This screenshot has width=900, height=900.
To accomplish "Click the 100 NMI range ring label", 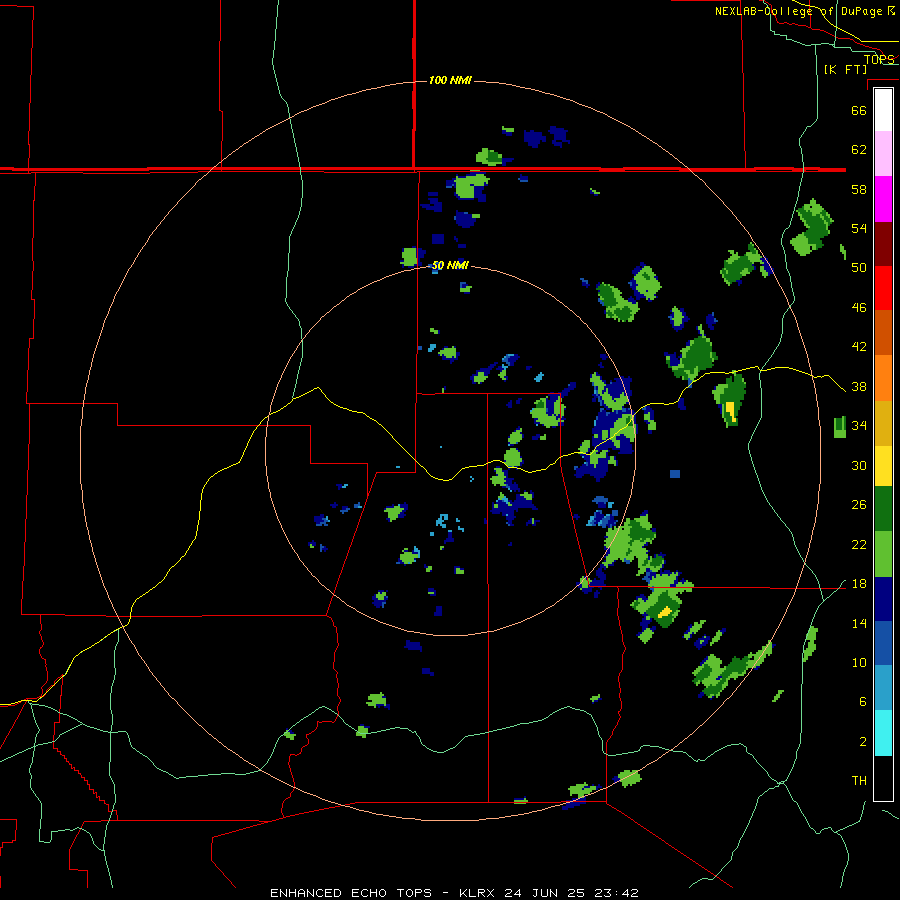I will [450, 80].
